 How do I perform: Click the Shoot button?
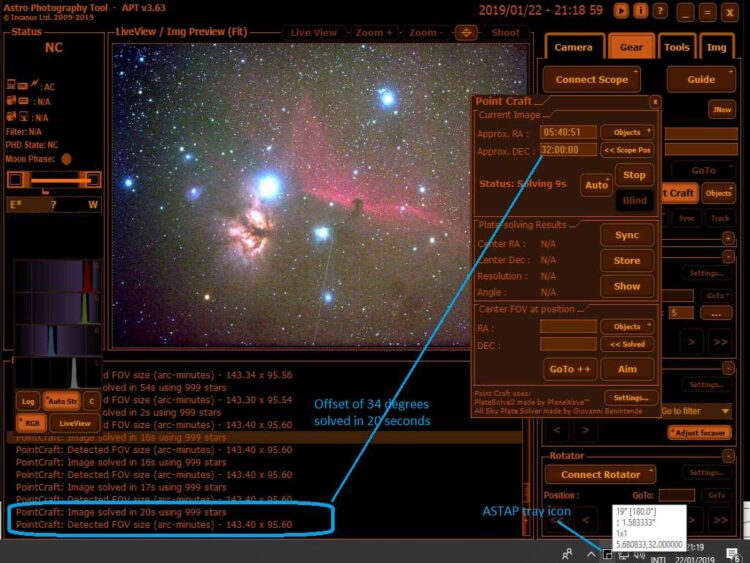(x=505, y=33)
